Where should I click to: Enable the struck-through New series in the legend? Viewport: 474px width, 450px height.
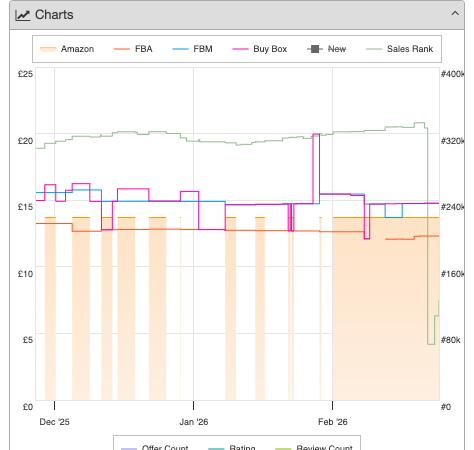click(327, 49)
